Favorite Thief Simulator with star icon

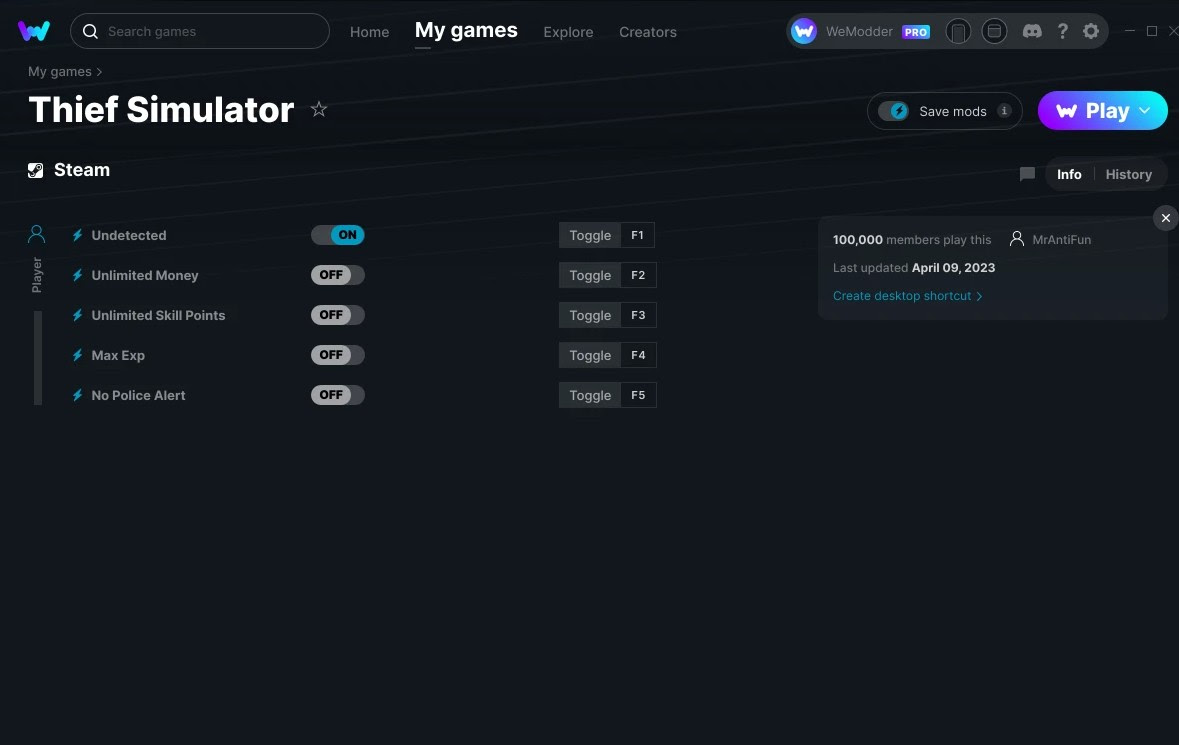[x=319, y=109]
